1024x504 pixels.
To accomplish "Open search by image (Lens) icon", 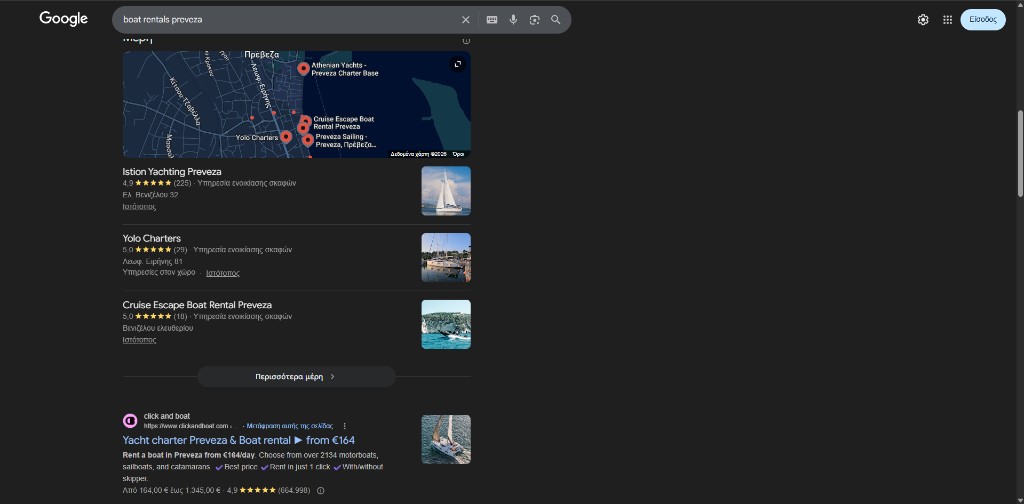I will click(x=535, y=20).
